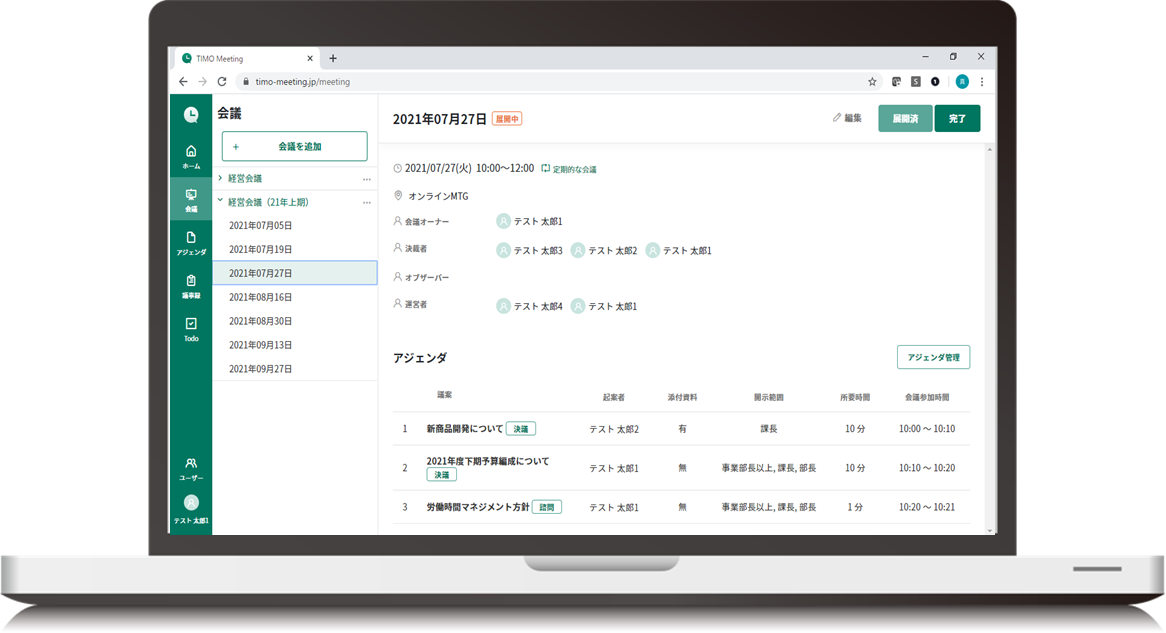This screenshot has width=1166, height=633.
Task: Click the 決議 tag on agenda row 1
Action: point(521,429)
